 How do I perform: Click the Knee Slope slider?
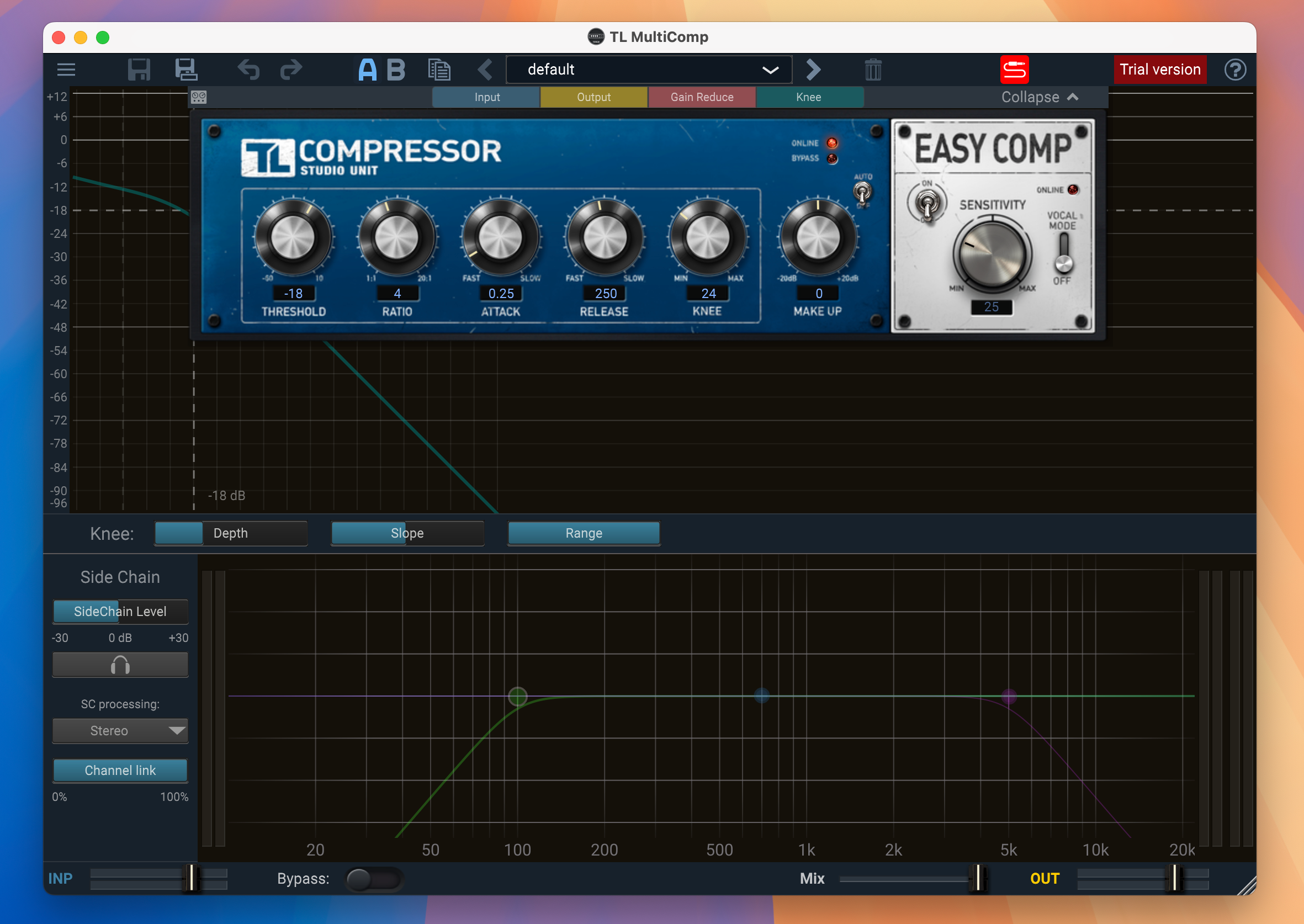pos(407,533)
